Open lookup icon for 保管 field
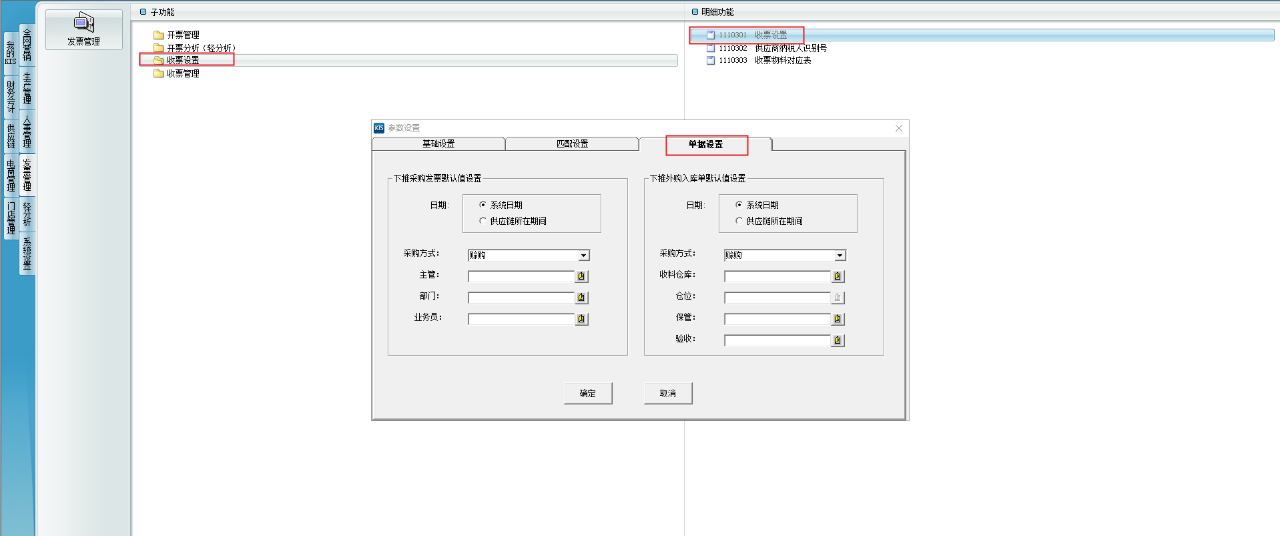Screen dimensions: 1280x536 point(838,319)
